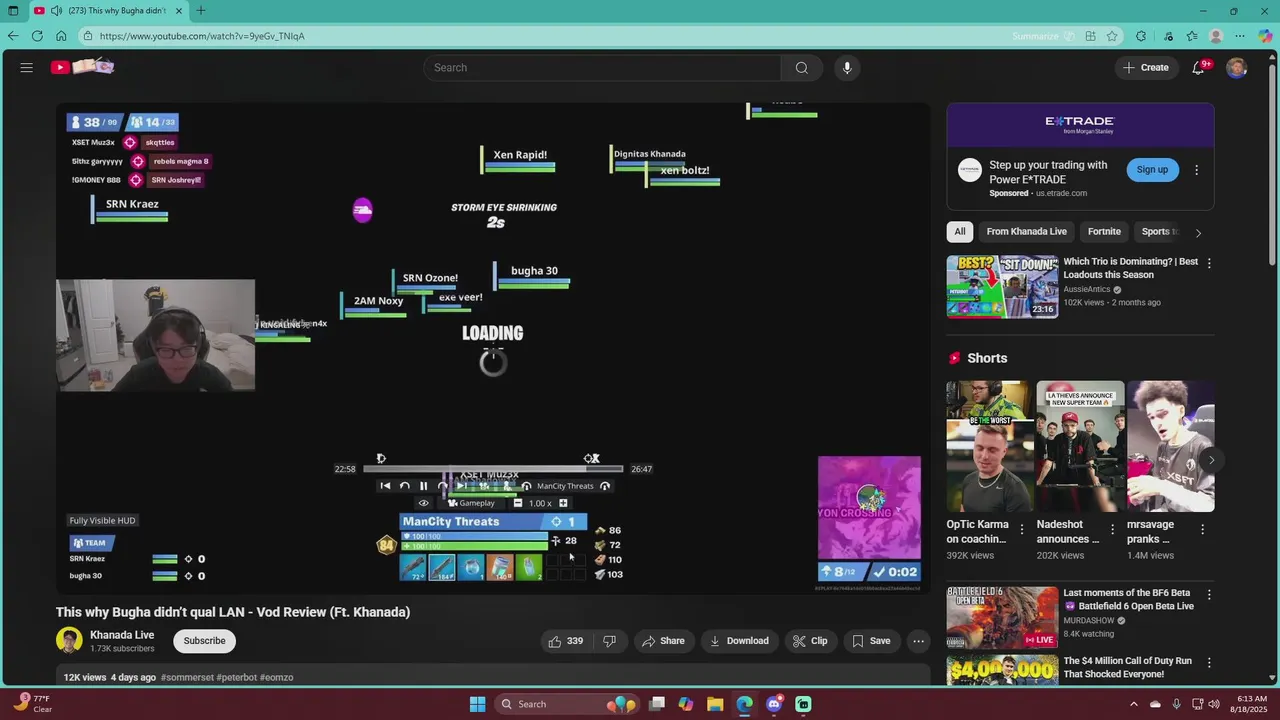Screen dimensions: 1280x720
Task: Open the YouTube account avatar menu
Action: tap(1237, 67)
